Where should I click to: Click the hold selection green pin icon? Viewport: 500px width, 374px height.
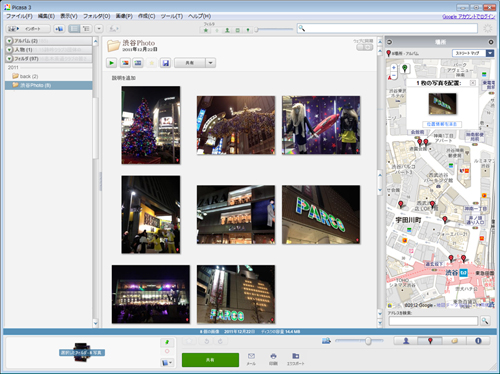tap(167, 342)
